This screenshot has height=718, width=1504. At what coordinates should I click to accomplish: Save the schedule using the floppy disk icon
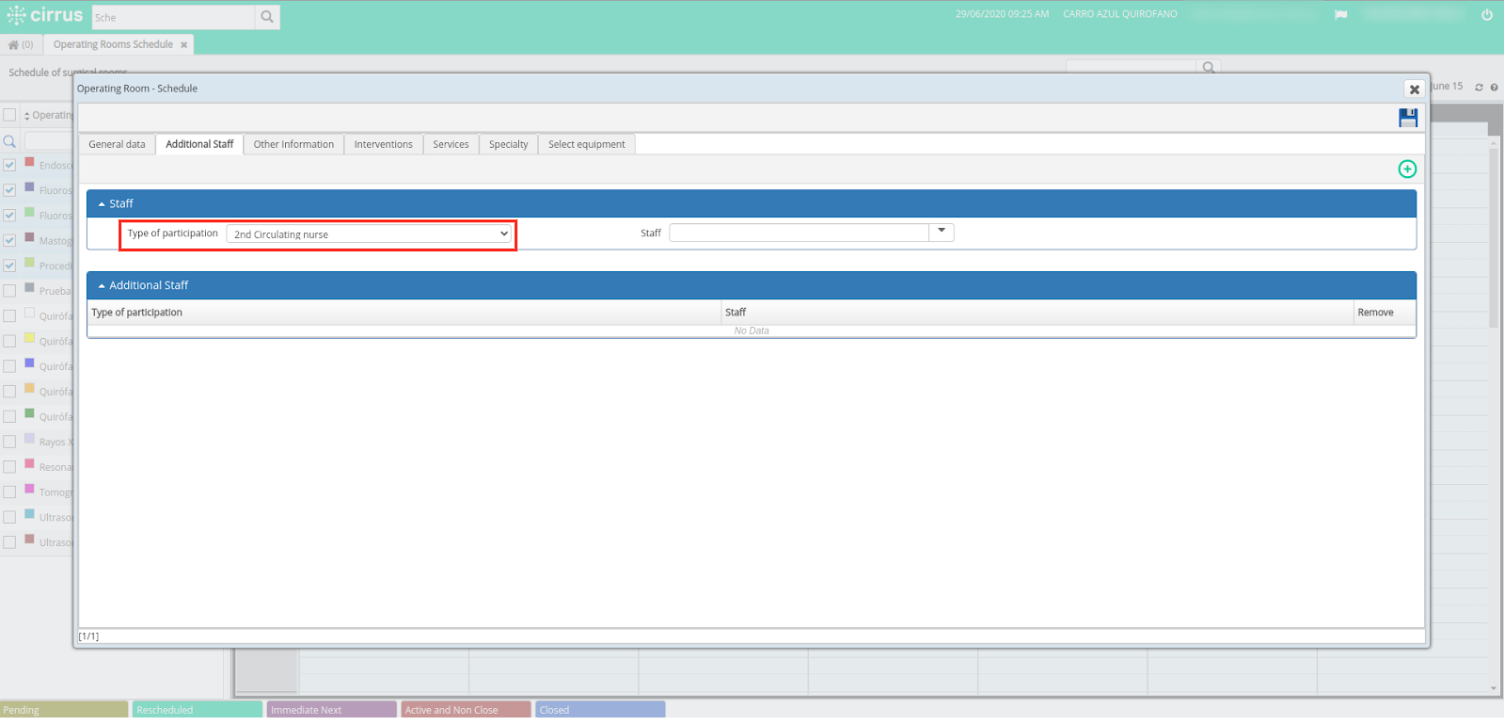1408,117
